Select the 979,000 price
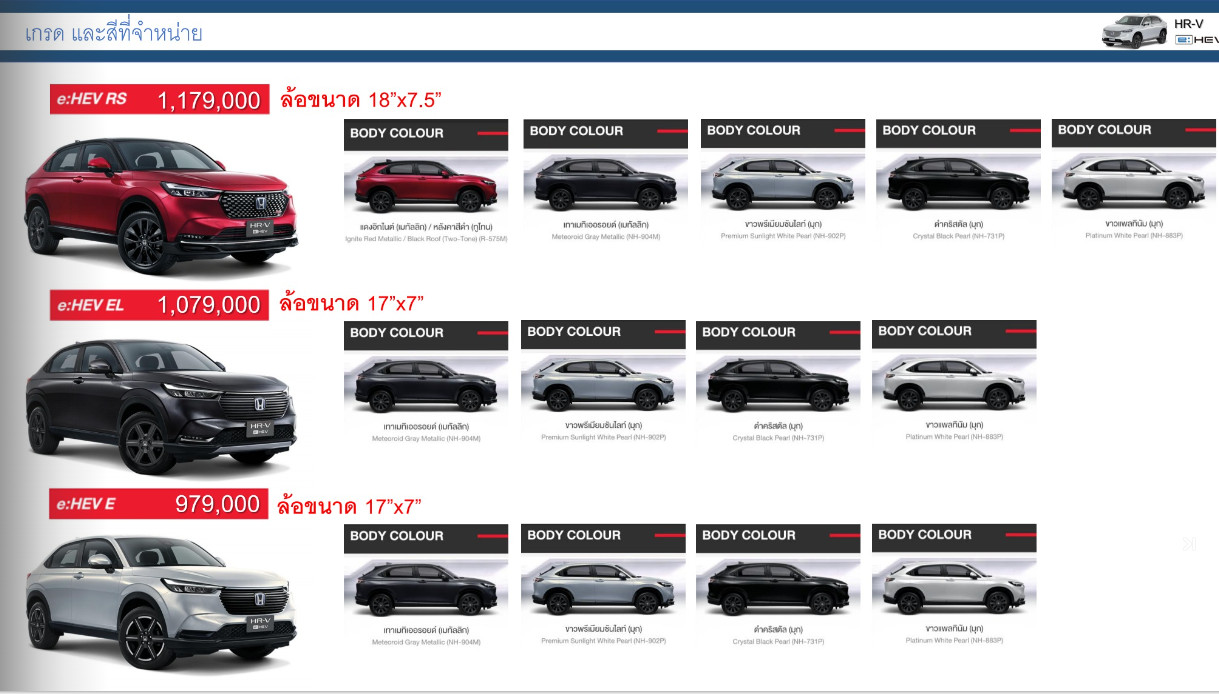 tap(218, 504)
